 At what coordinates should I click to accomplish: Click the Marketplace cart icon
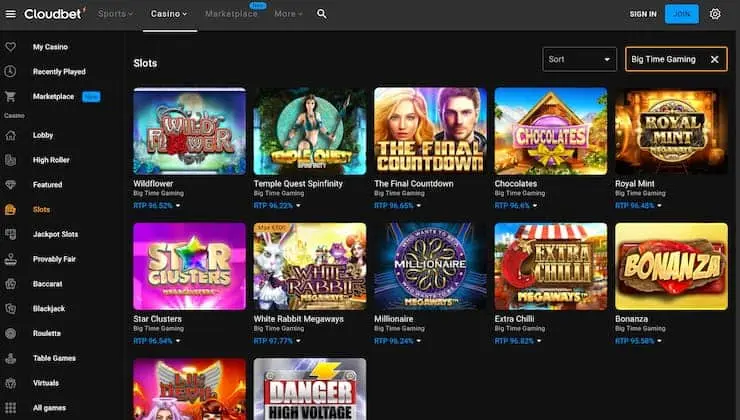[x=10, y=96]
